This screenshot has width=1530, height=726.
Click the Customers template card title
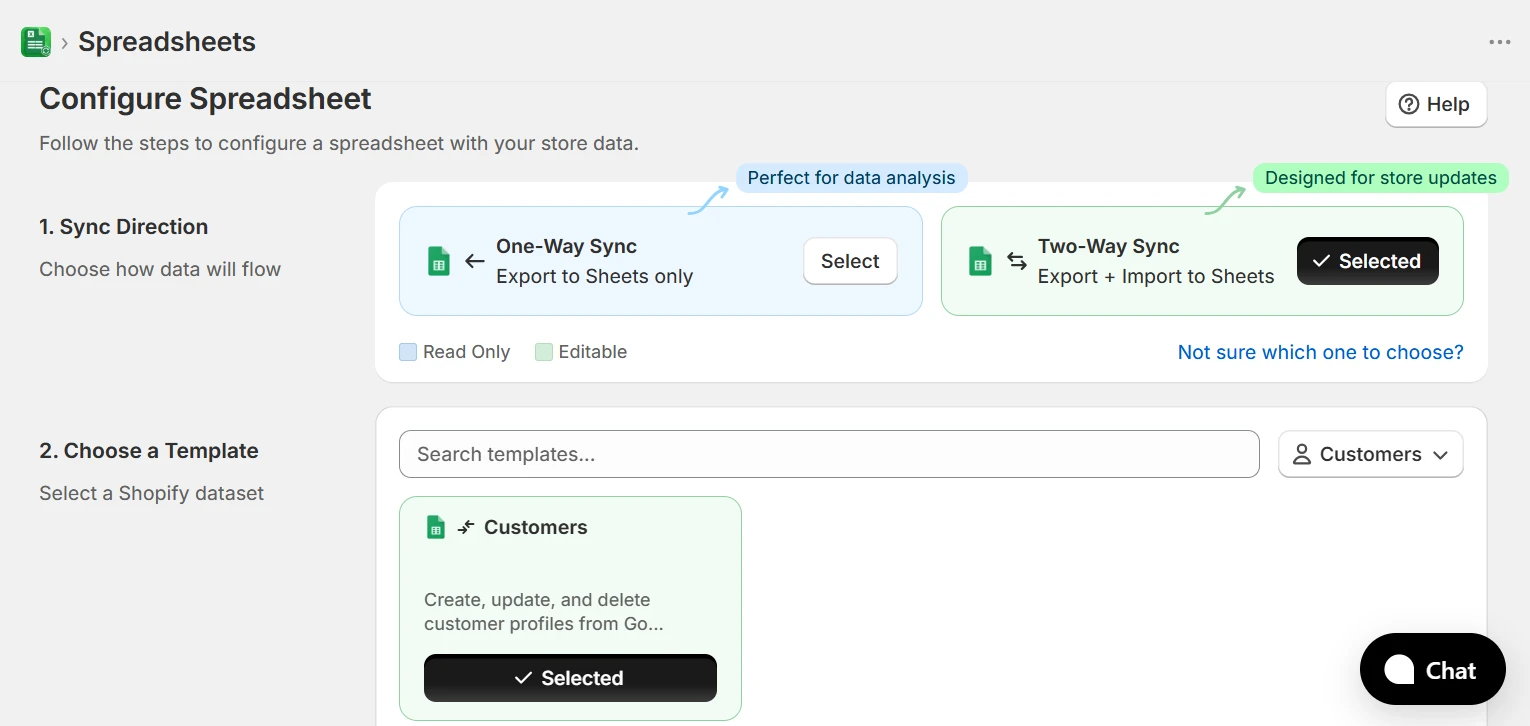[536, 527]
